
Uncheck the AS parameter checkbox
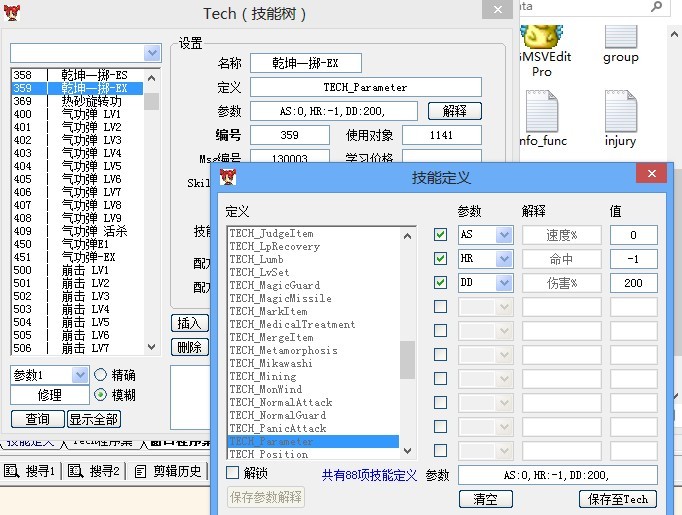pos(440,235)
